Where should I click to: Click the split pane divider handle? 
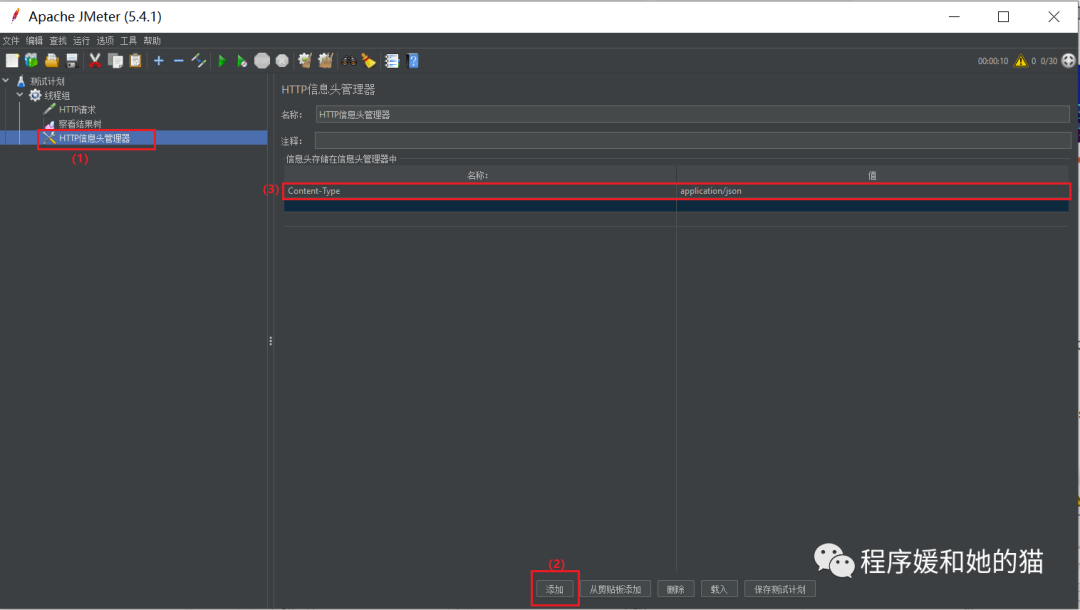(271, 341)
